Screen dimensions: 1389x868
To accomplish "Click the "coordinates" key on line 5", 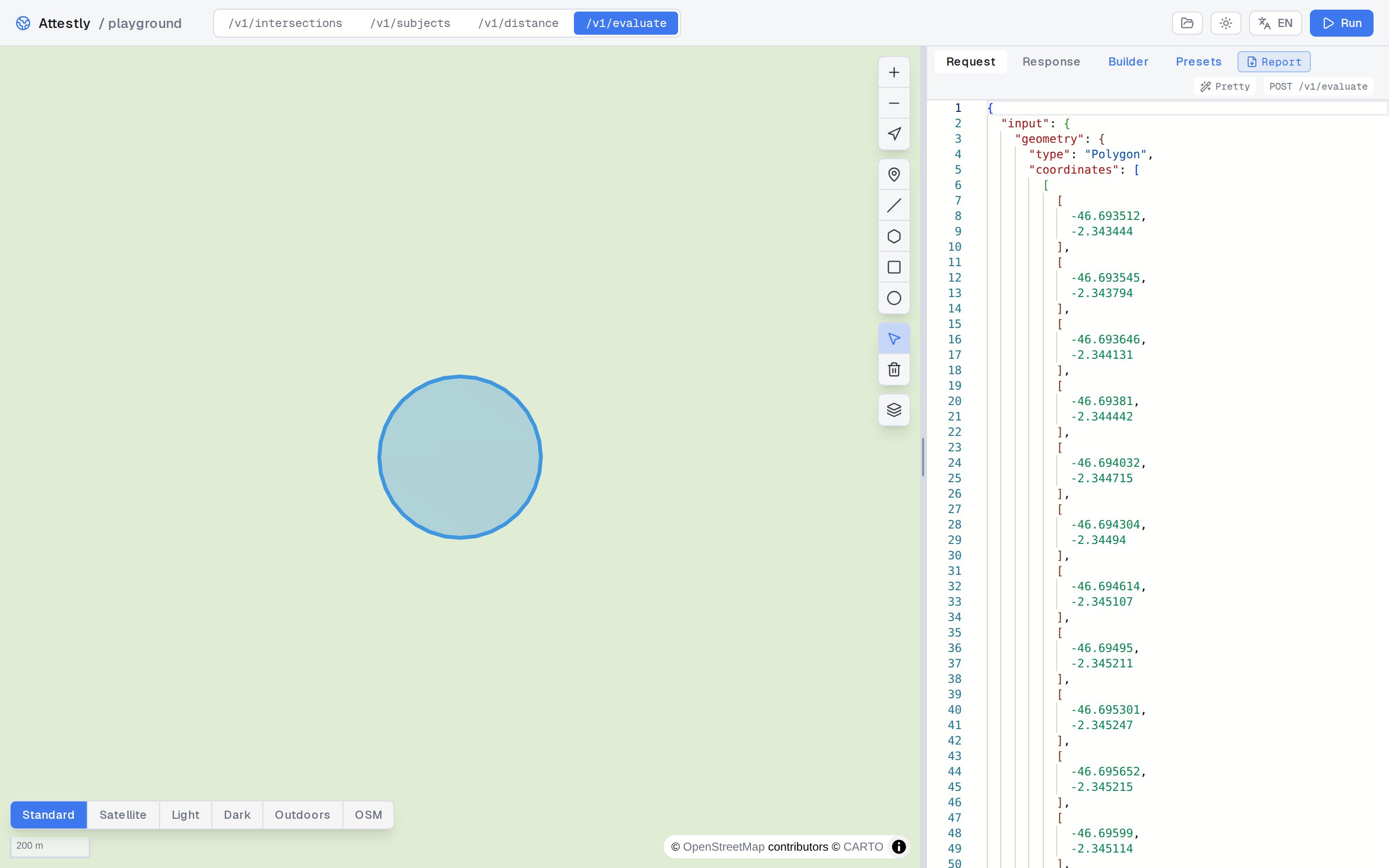I will (1074, 170).
